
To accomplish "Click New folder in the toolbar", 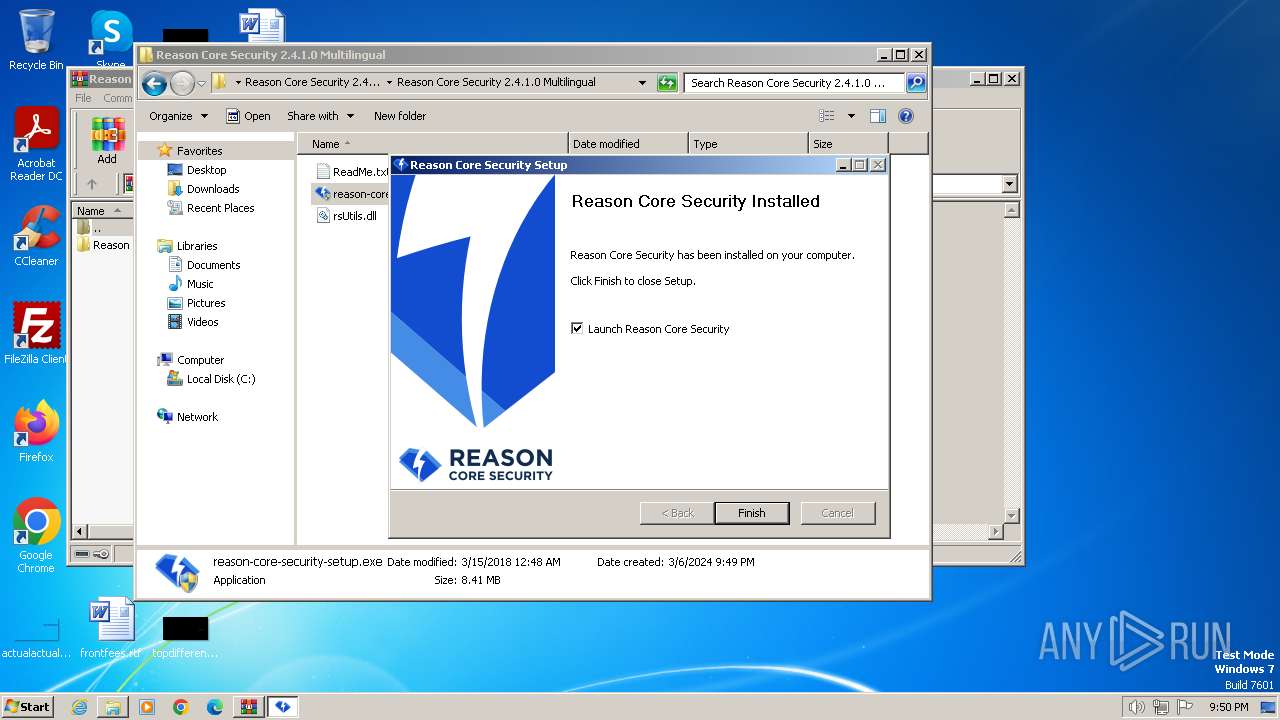I will tap(400, 116).
